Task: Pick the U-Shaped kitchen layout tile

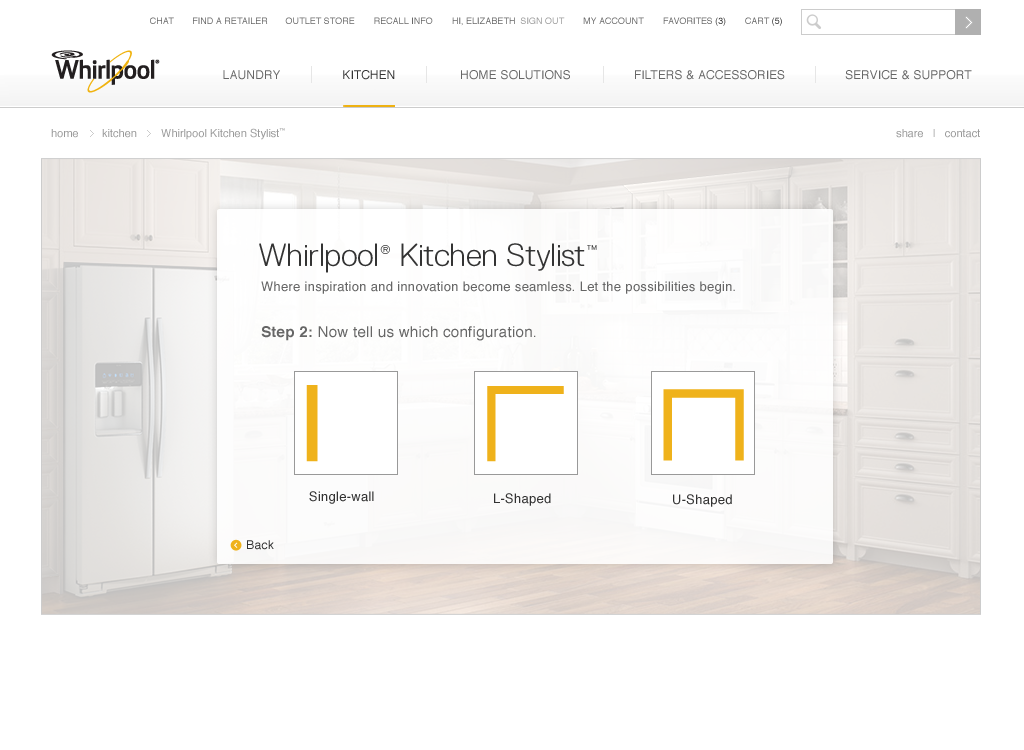Action: [703, 423]
